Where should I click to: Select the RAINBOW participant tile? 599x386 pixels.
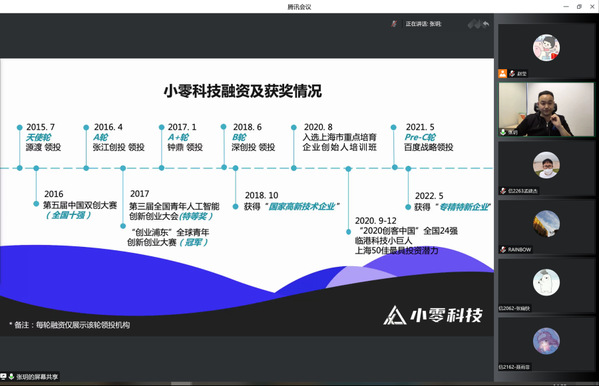[x=546, y=227]
